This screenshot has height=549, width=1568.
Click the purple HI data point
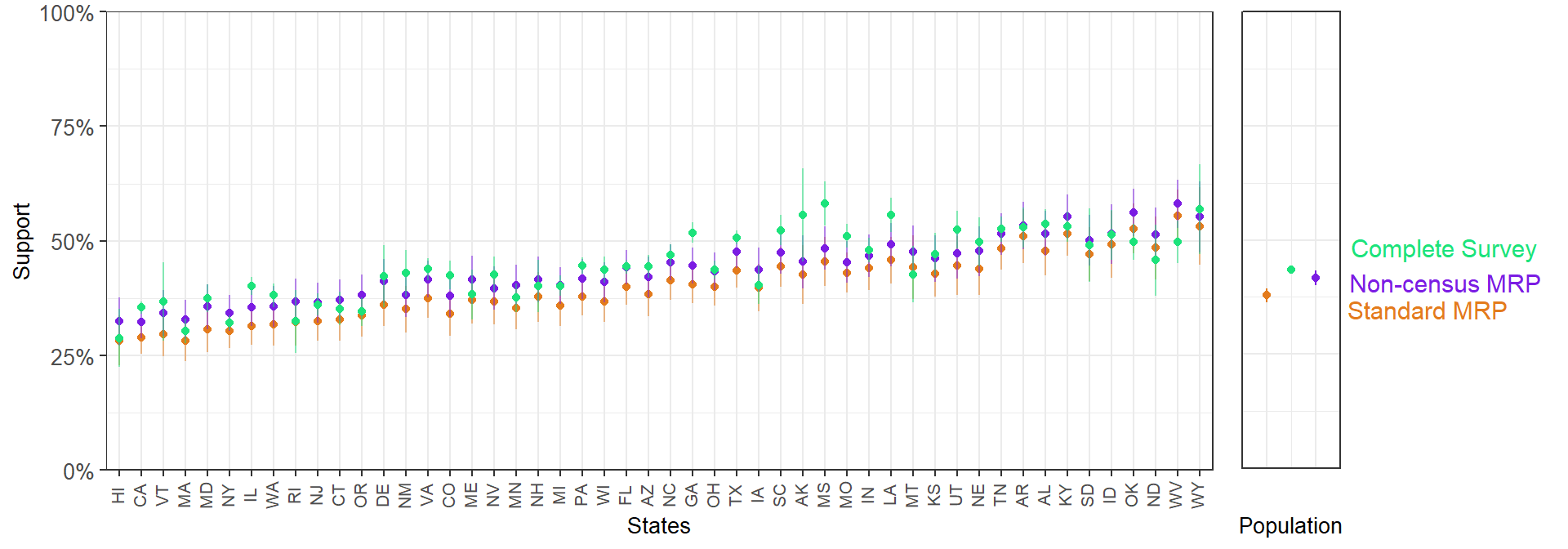point(119,321)
